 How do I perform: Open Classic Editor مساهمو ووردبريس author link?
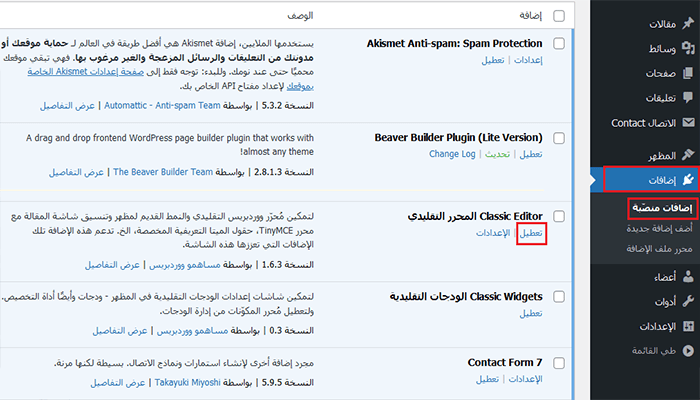coord(184,265)
